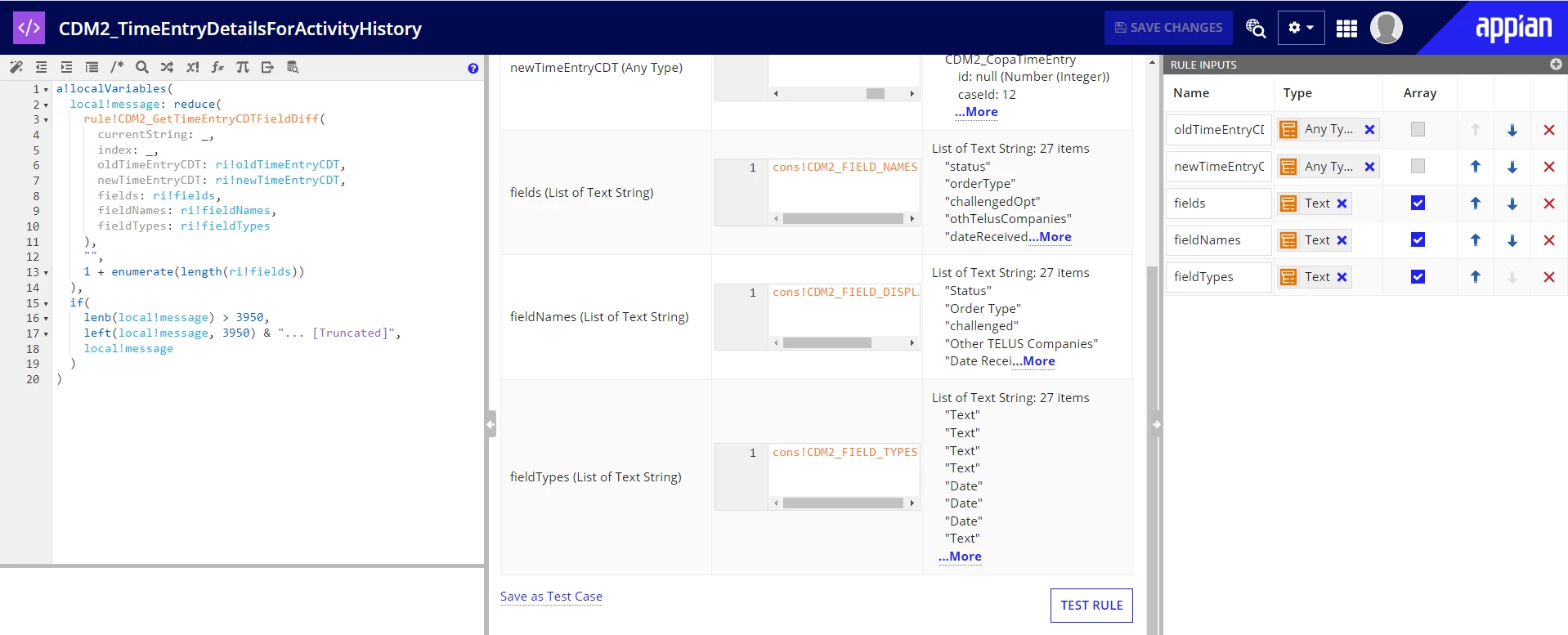Move oldTimeEntryCDT input down
Viewport: 1568px width, 635px height.
[x=1512, y=130]
